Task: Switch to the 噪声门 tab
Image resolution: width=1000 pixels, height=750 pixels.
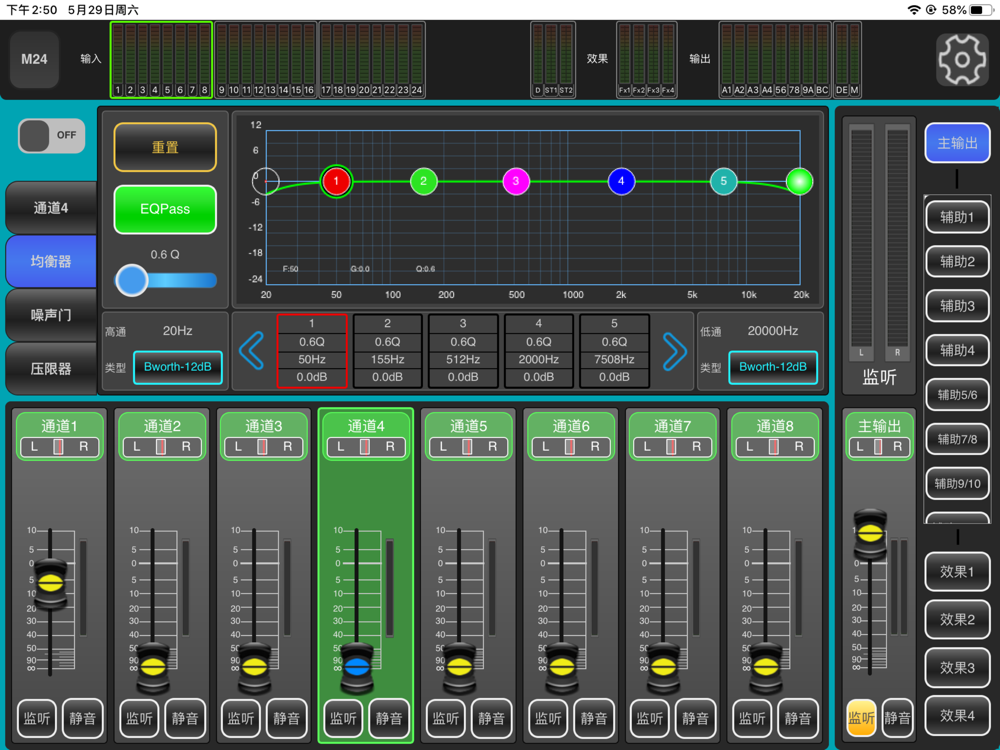Action: pyautogui.click(x=51, y=315)
